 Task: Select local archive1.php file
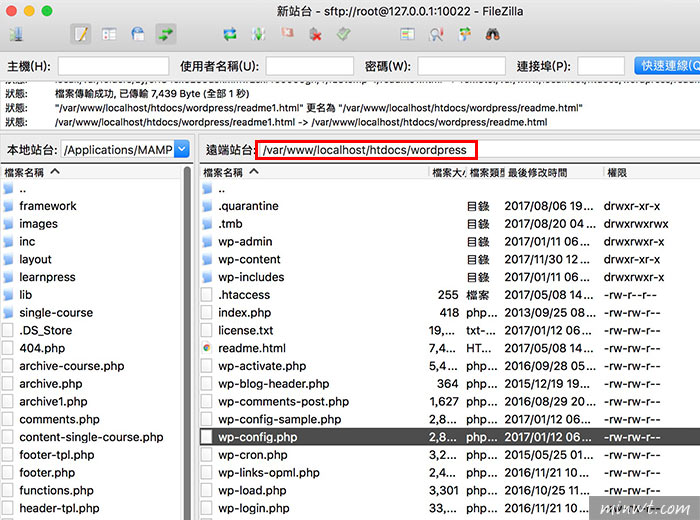point(53,401)
